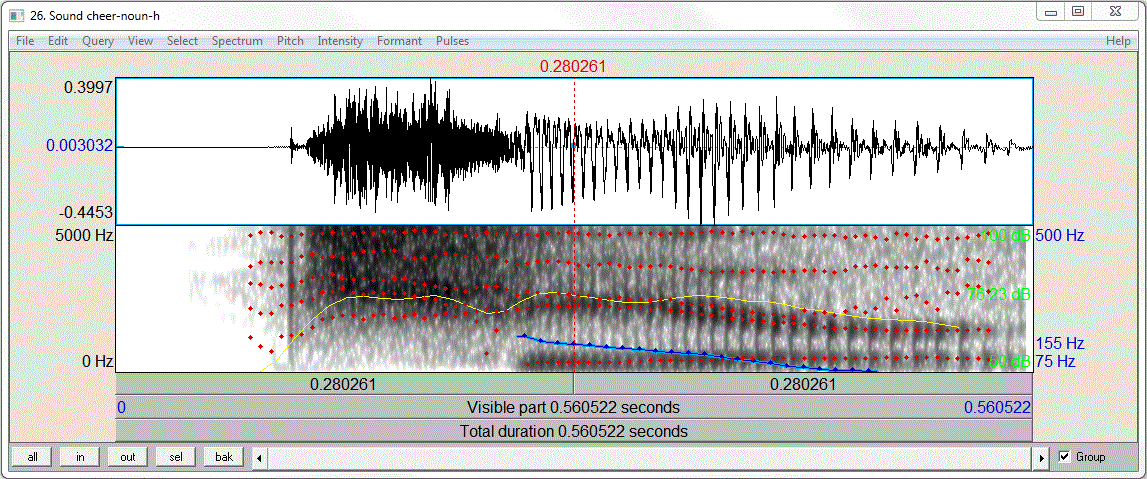
Task: Open the View menu
Action: (140, 41)
